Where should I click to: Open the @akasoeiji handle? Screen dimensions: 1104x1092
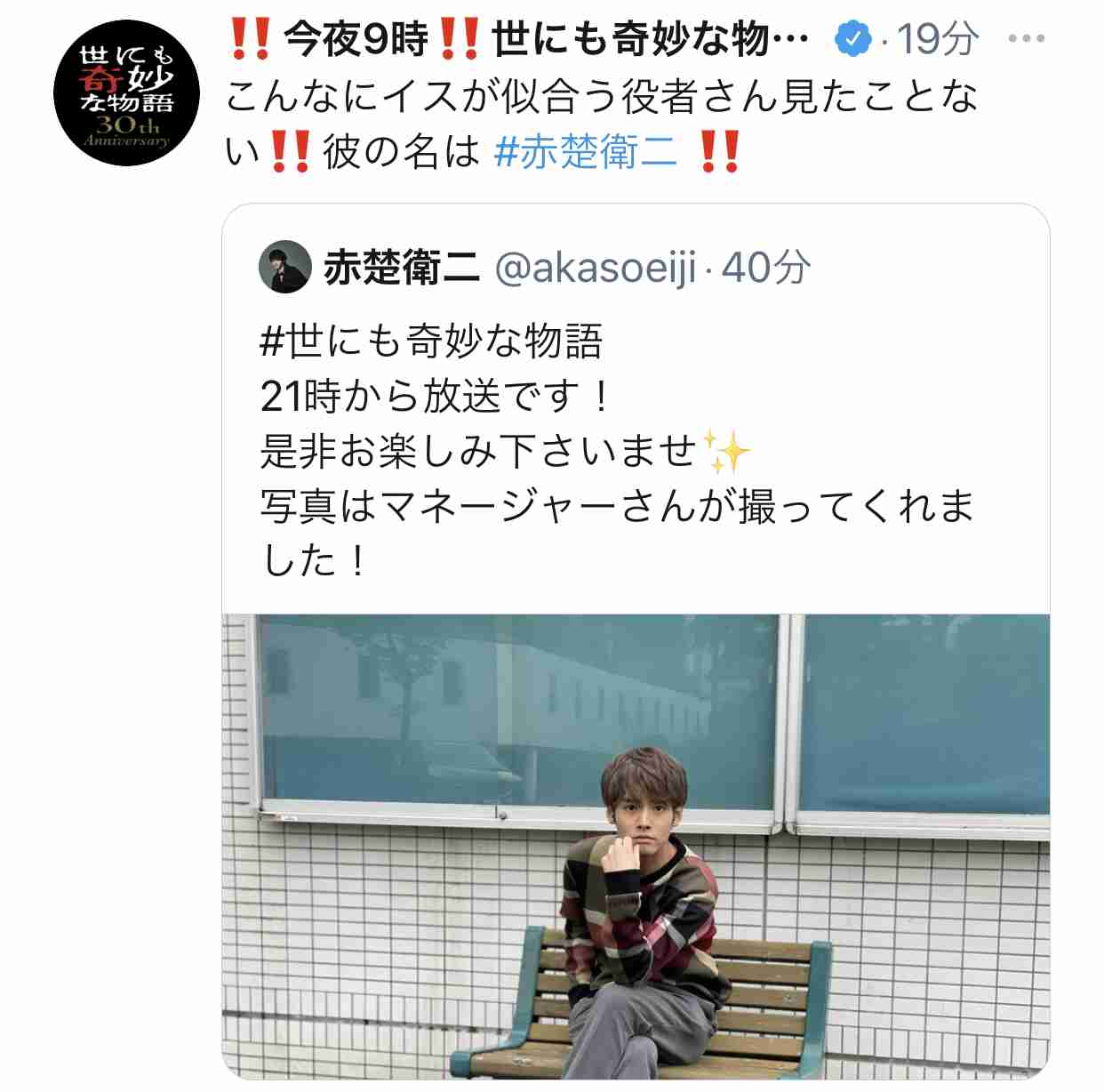click(595, 268)
